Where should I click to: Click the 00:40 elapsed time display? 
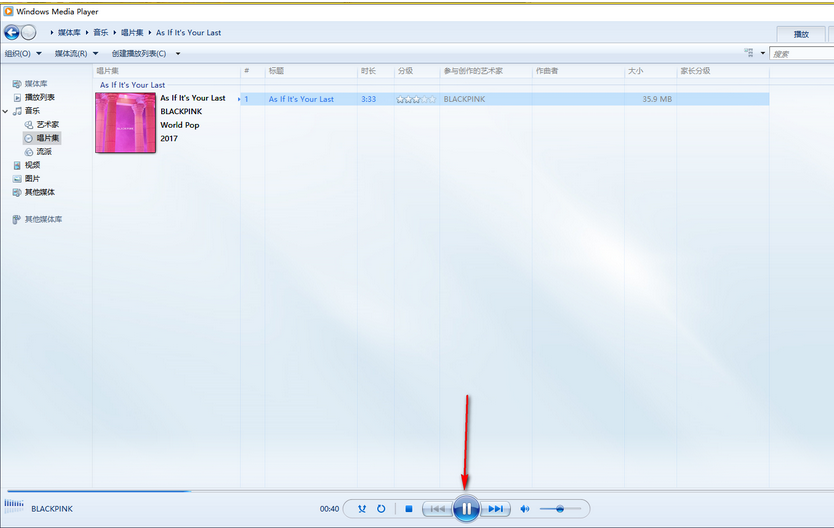tap(329, 509)
